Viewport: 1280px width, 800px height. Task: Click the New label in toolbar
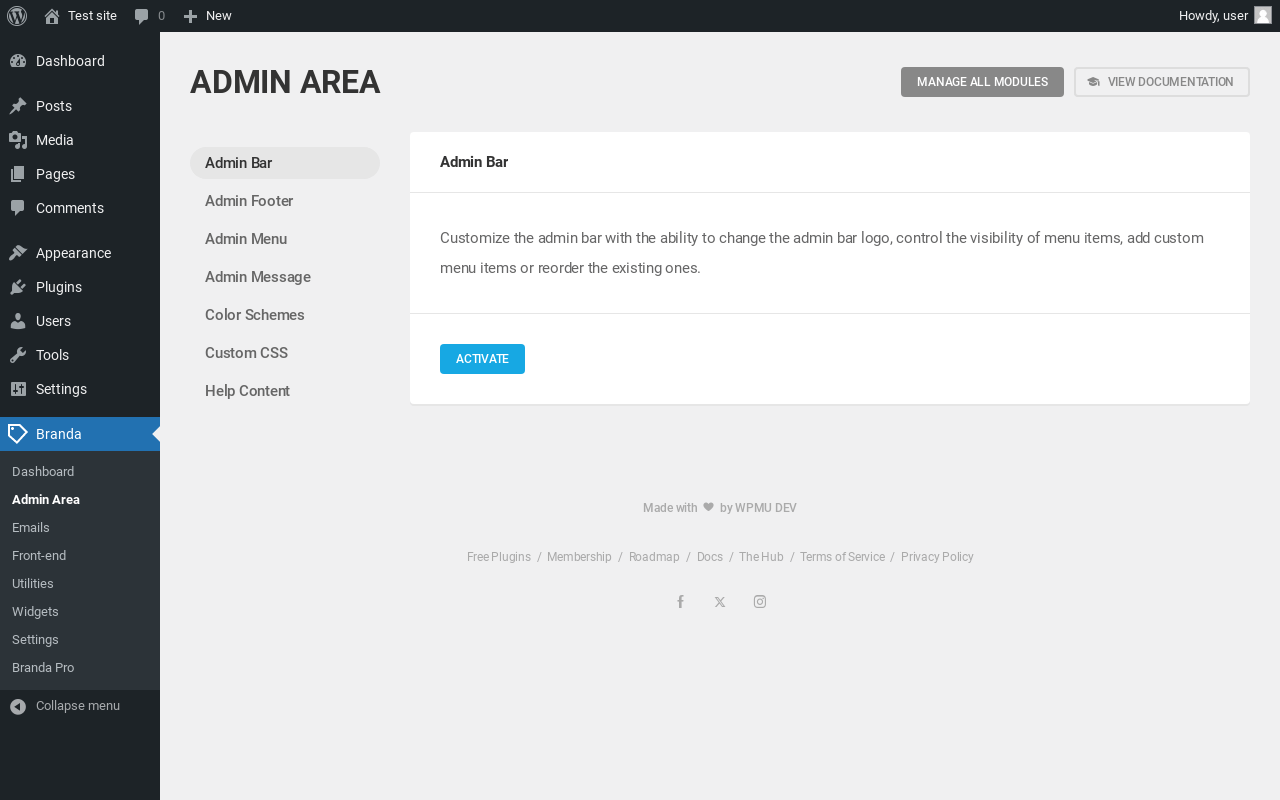click(218, 16)
